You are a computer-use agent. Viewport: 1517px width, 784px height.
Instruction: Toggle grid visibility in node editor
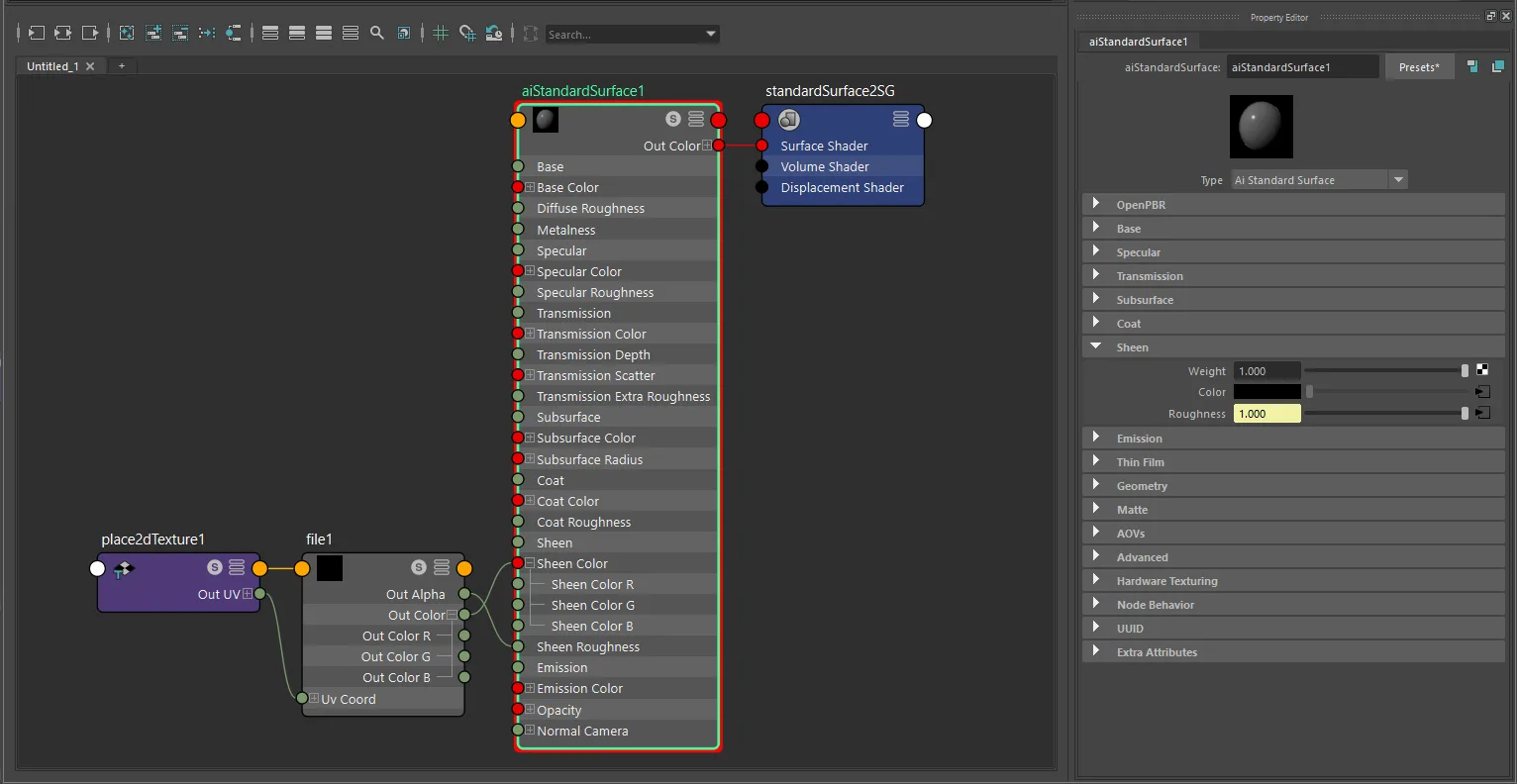pos(441,33)
